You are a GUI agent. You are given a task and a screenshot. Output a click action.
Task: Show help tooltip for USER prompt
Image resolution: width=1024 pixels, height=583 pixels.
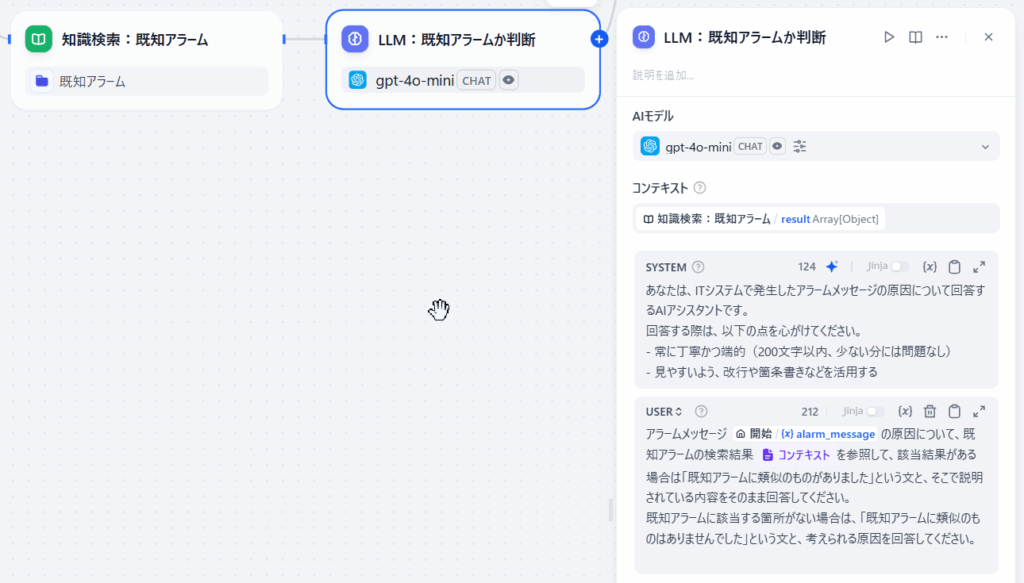[x=701, y=411]
